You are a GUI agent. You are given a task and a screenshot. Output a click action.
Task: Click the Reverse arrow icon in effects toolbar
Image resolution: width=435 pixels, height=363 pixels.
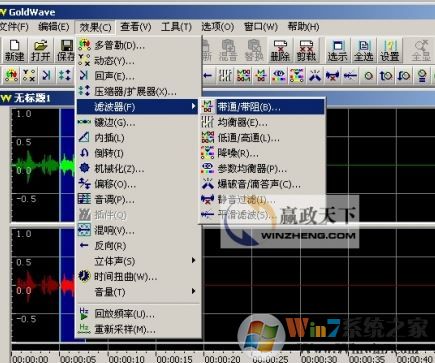(207, 76)
